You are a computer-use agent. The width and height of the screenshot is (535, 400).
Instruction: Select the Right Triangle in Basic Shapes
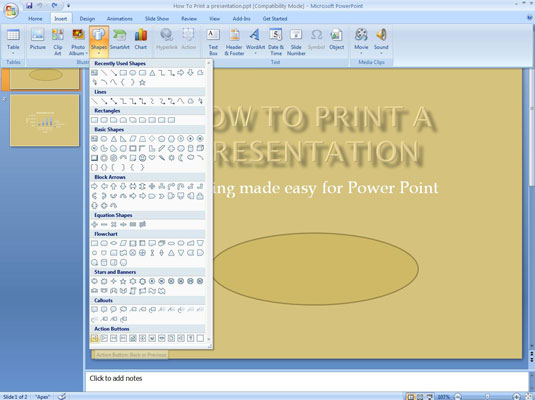(123, 139)
